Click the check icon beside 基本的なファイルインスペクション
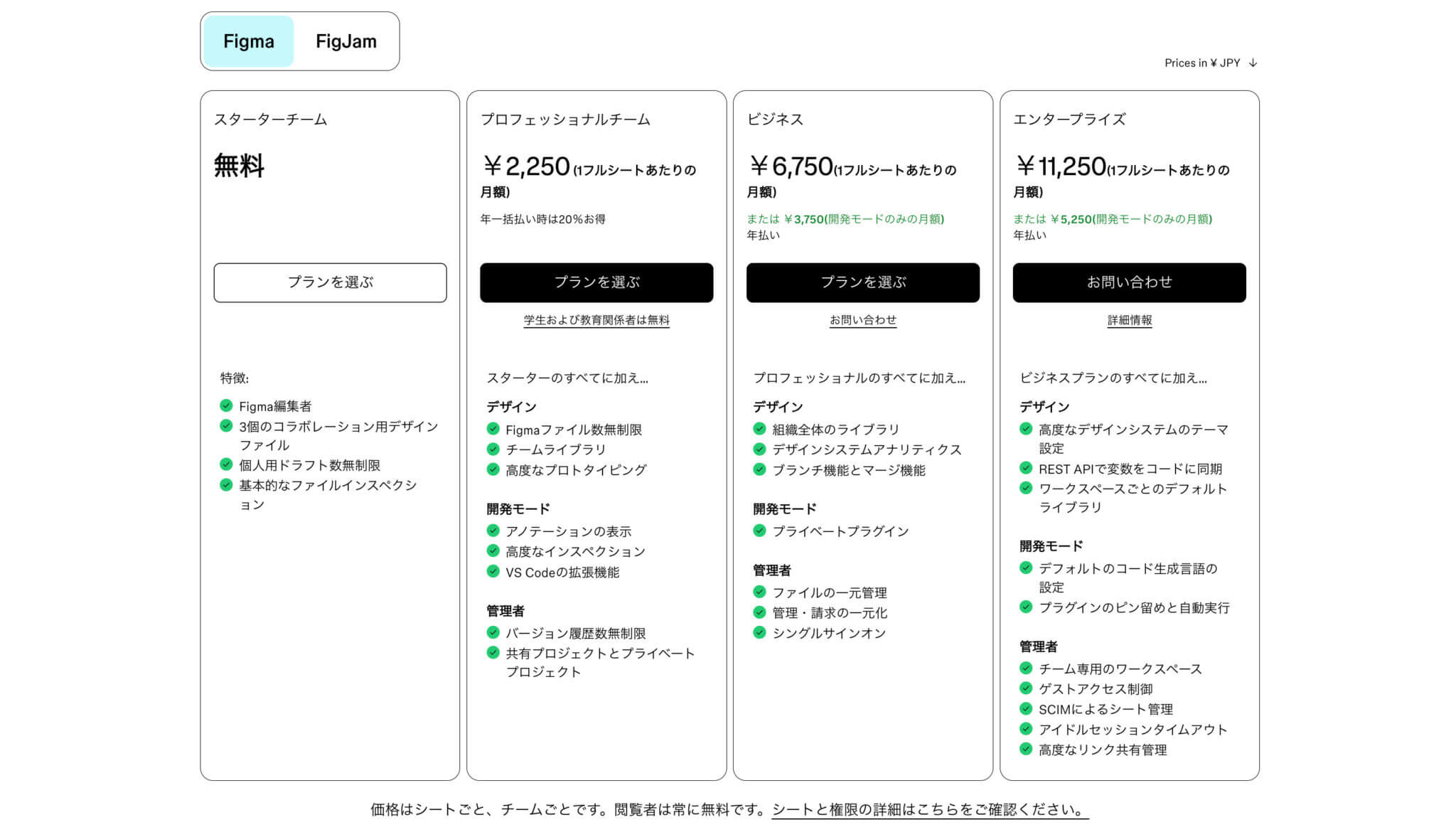Image resolution: width=1456 pixels, height=830 pixels. pyautogui.click(x=226, y=484)
